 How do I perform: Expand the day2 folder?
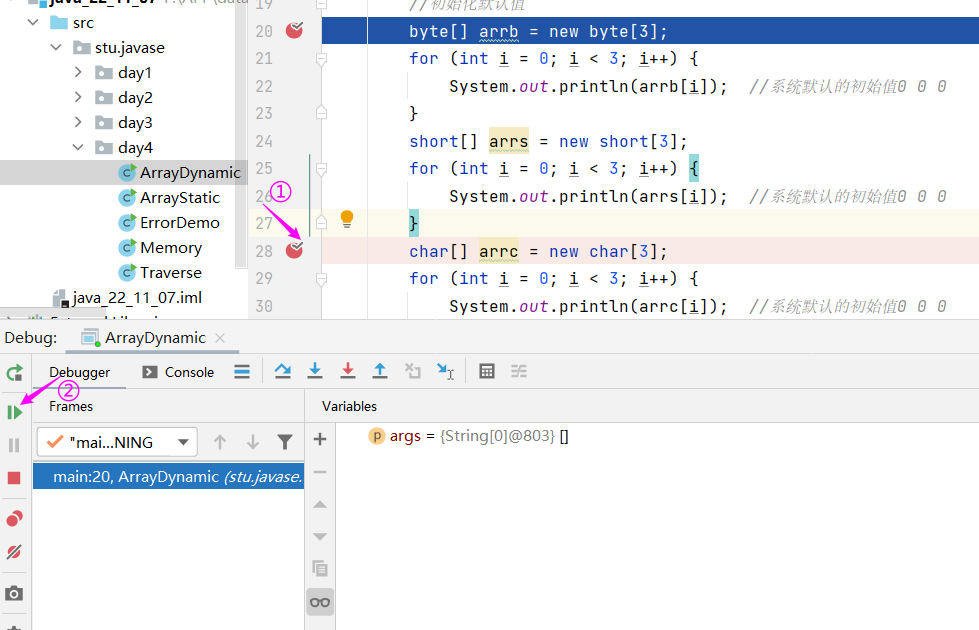click(x=78, y=97)
